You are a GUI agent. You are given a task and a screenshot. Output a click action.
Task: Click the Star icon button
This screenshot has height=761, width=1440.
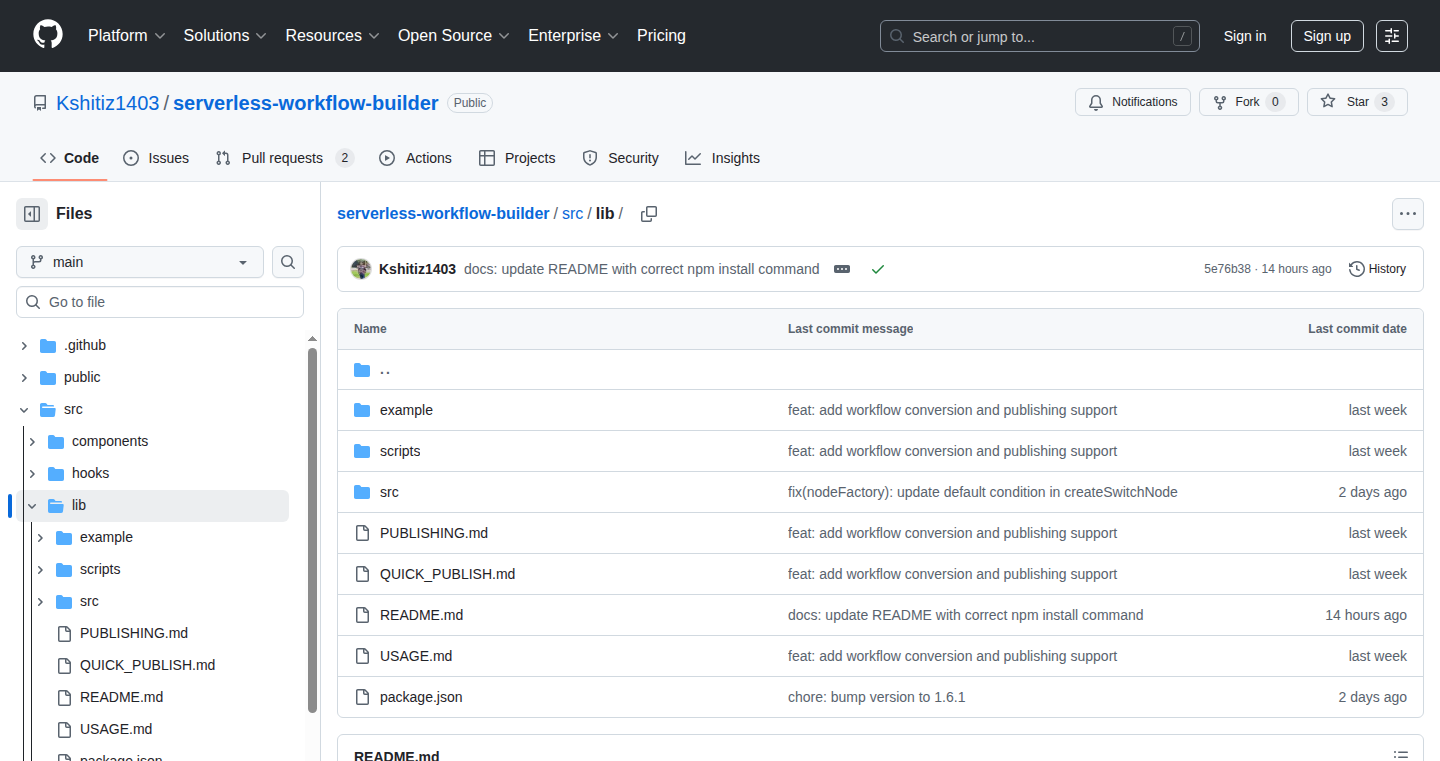[x=1357, y=102]
